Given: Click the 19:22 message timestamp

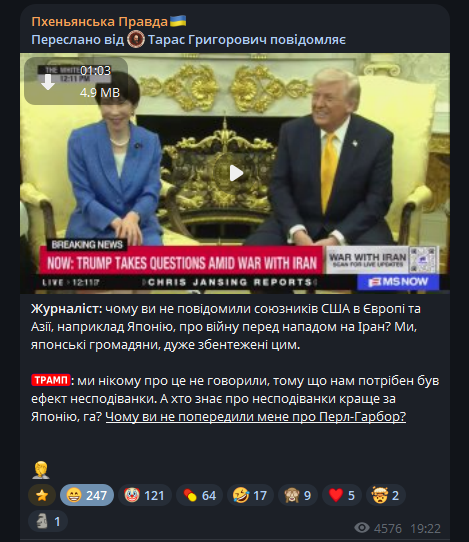Looking at the screenshot, I should pos(425,529).
